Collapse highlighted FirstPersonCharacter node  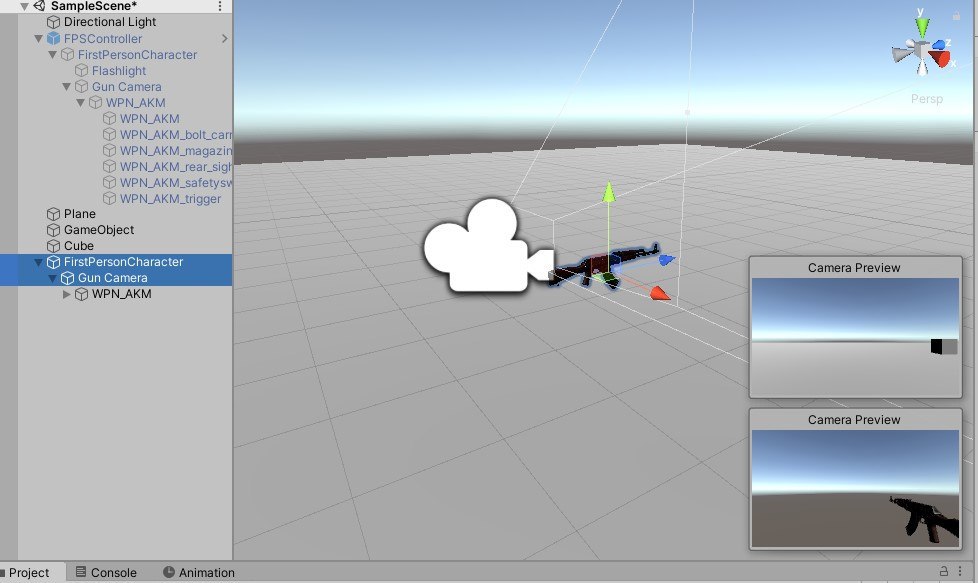tap(39, 263)
